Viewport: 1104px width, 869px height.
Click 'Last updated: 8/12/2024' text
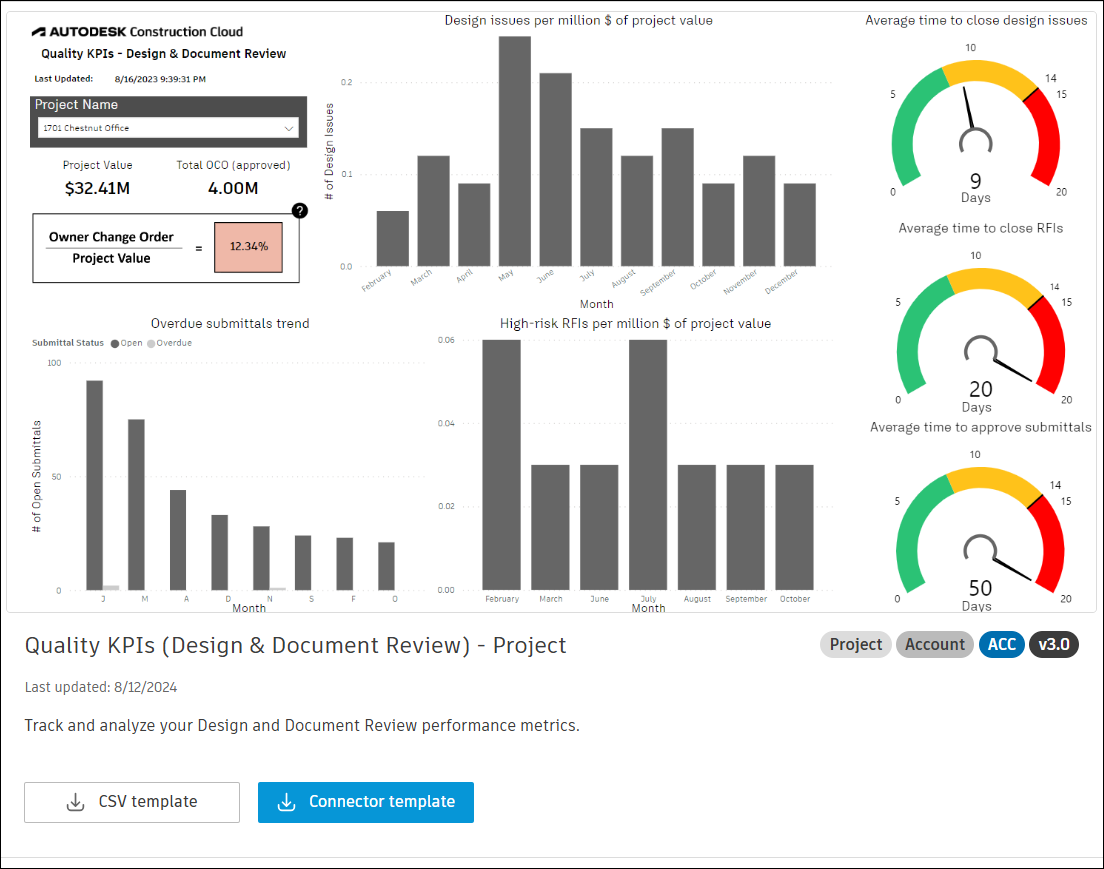tap(101, 687)
